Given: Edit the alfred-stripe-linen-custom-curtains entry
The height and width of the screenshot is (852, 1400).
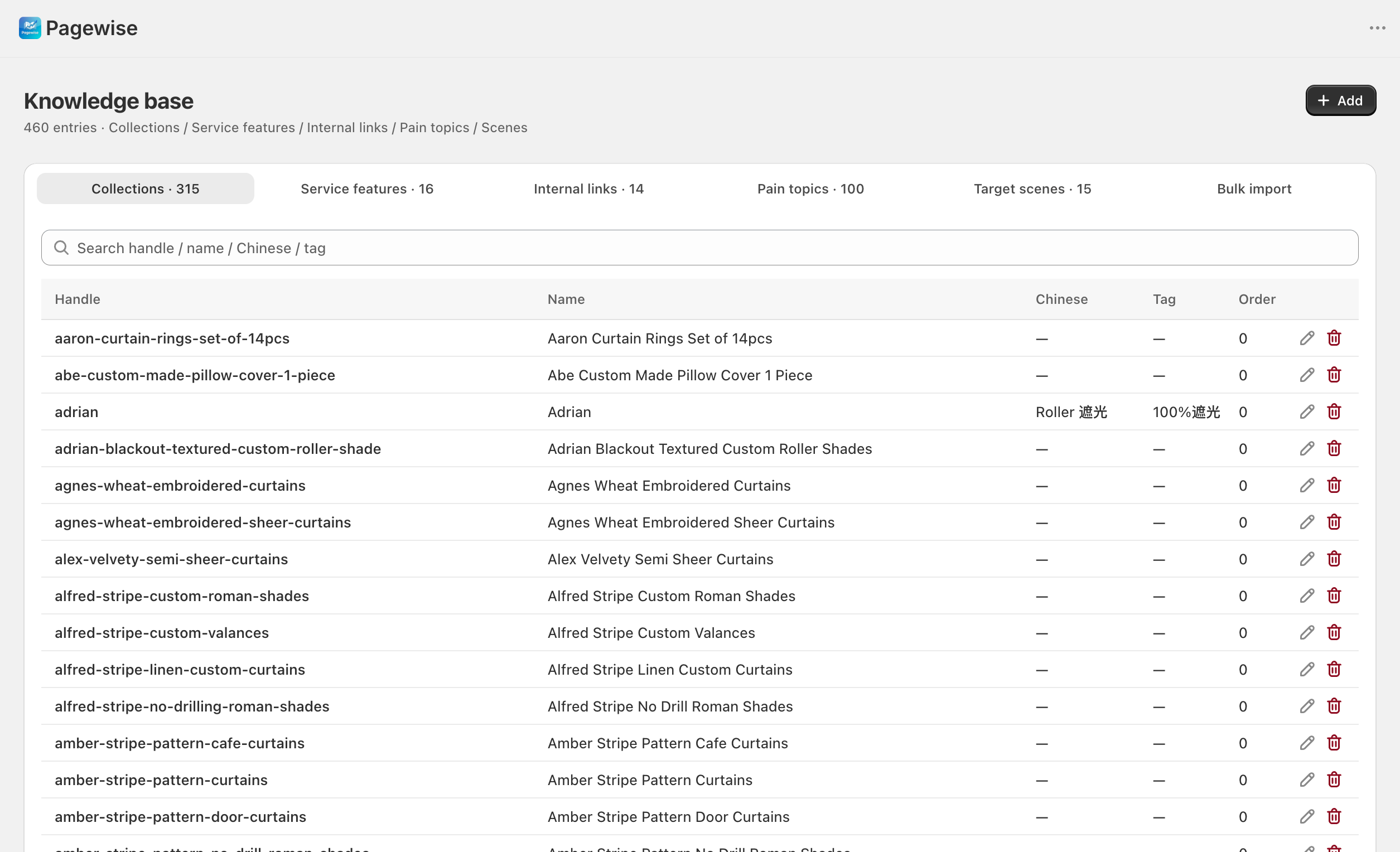Looking at the screenshot, I should pyautogui.click(x=1307, y=670).
